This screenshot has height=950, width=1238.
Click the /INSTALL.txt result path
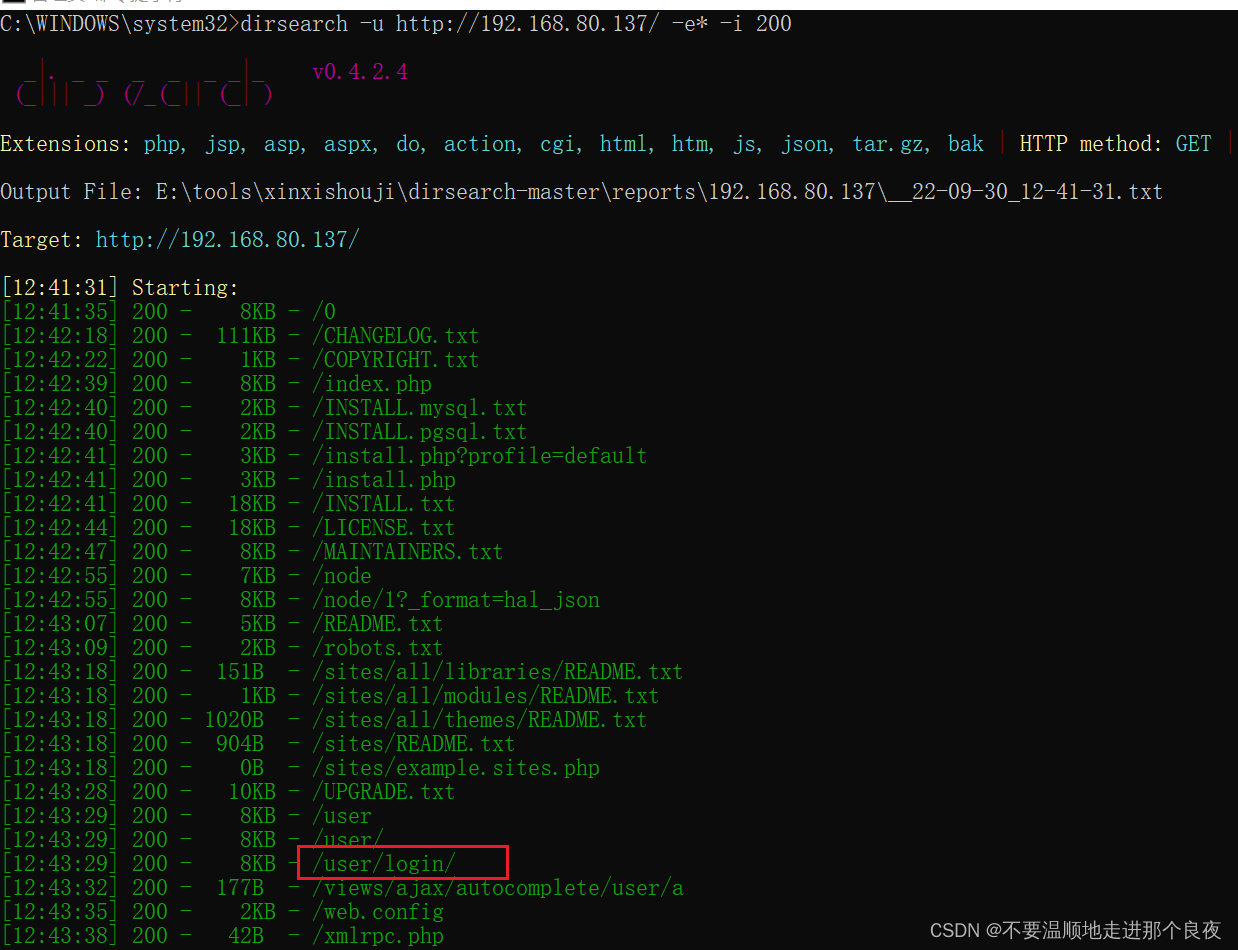point(384,504)
